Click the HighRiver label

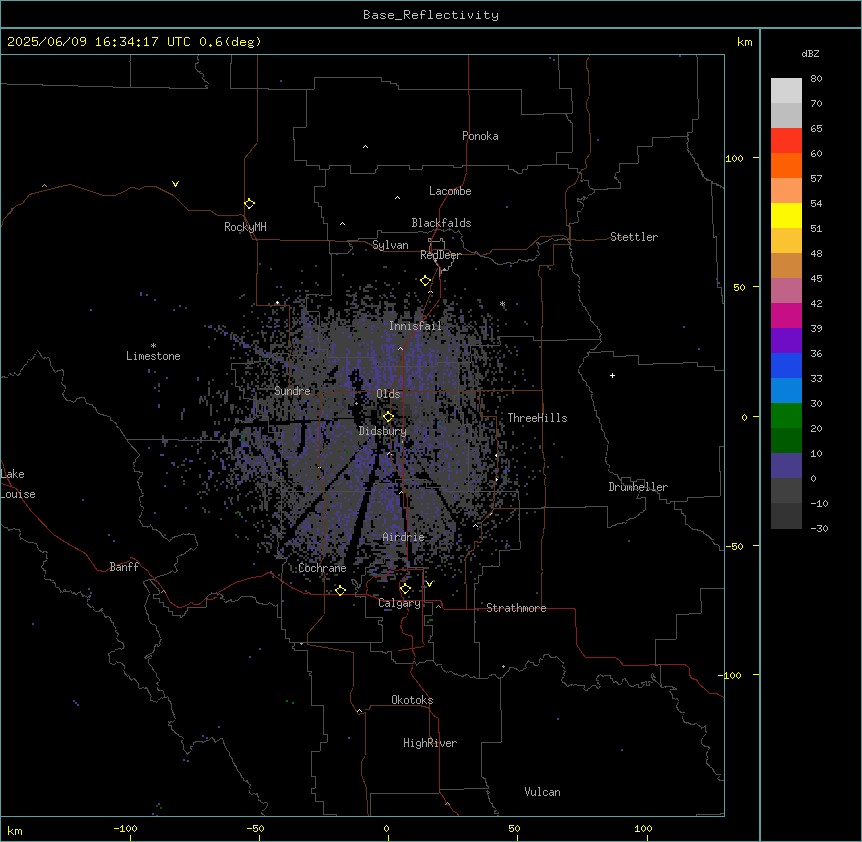point(430,743)
